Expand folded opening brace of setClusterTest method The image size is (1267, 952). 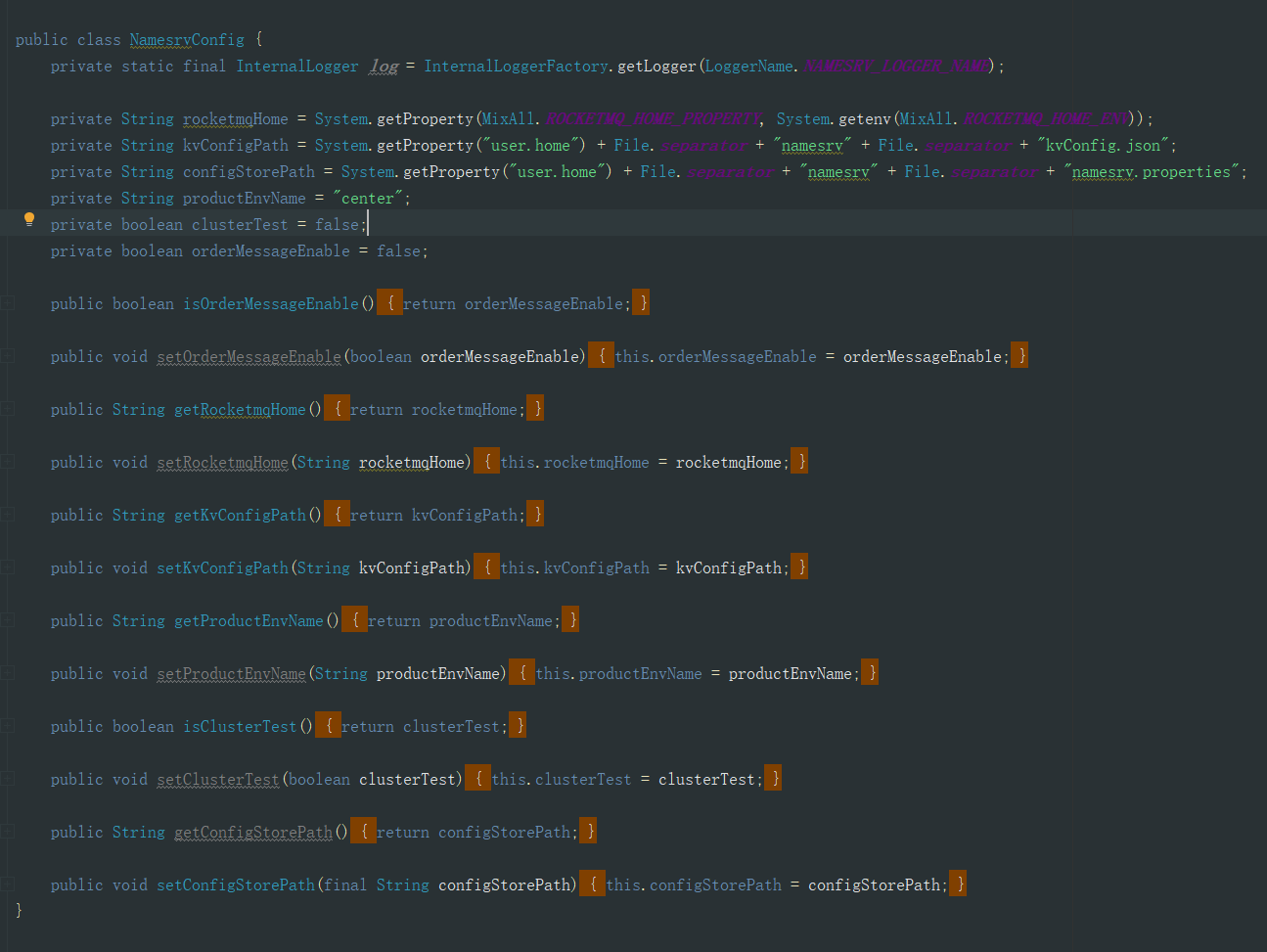477,779
